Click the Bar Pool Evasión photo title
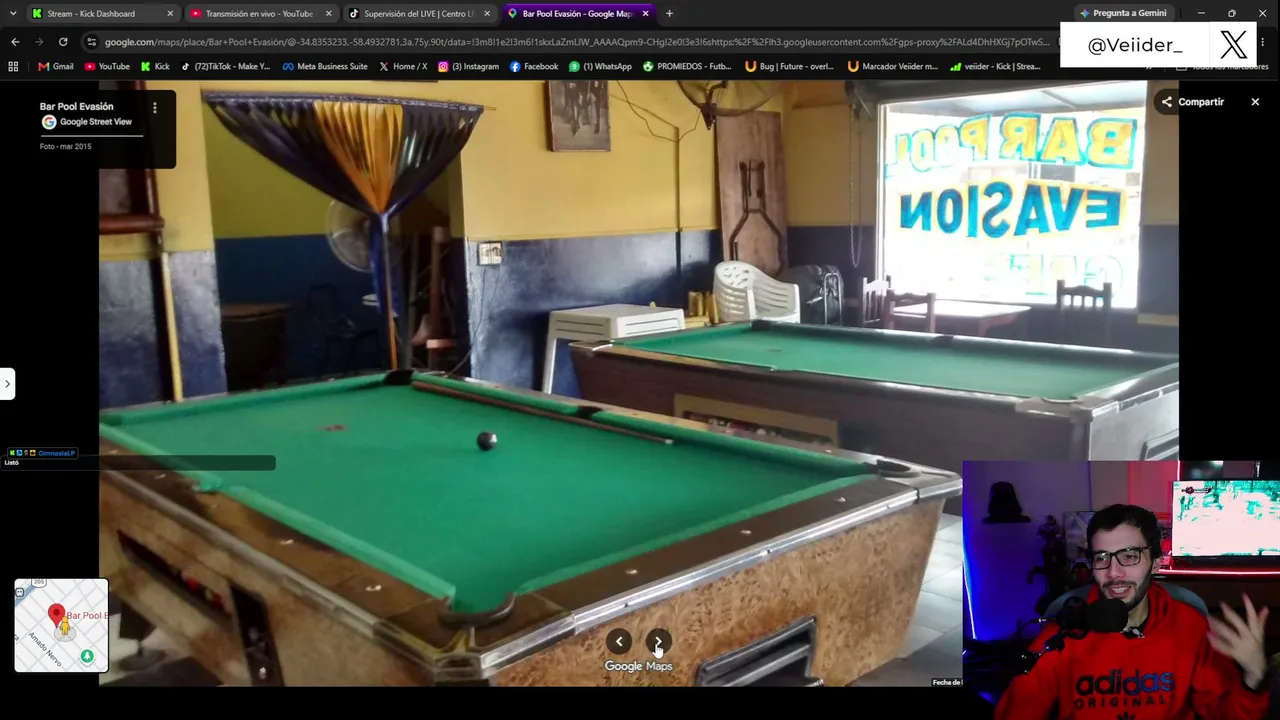The image size is (1280, 720). tap(76, 106)
